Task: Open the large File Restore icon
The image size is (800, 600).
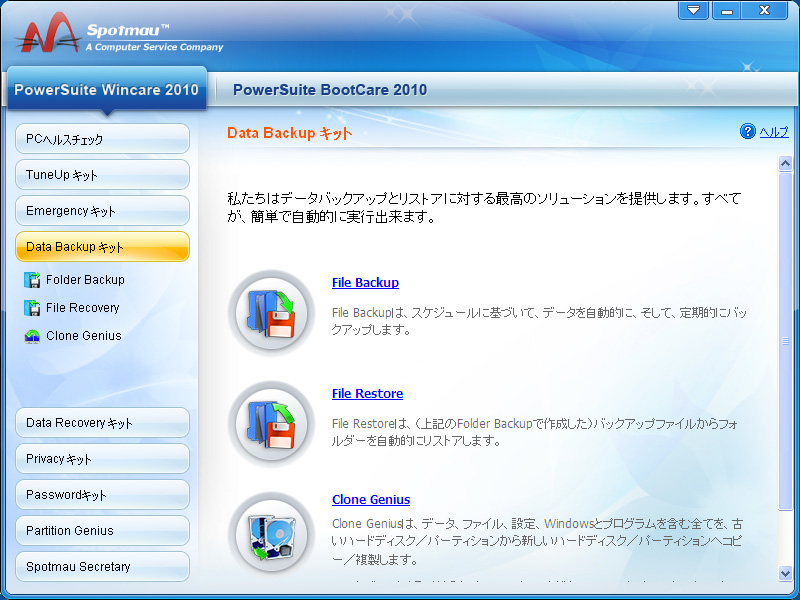Action: point(271,424)
